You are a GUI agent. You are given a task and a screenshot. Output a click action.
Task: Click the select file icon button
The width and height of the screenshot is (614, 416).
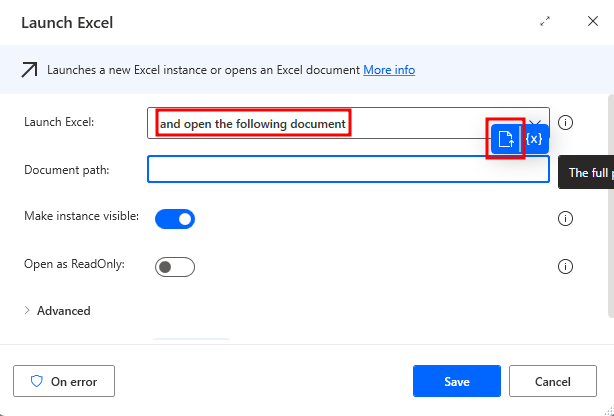click(505, 139)
